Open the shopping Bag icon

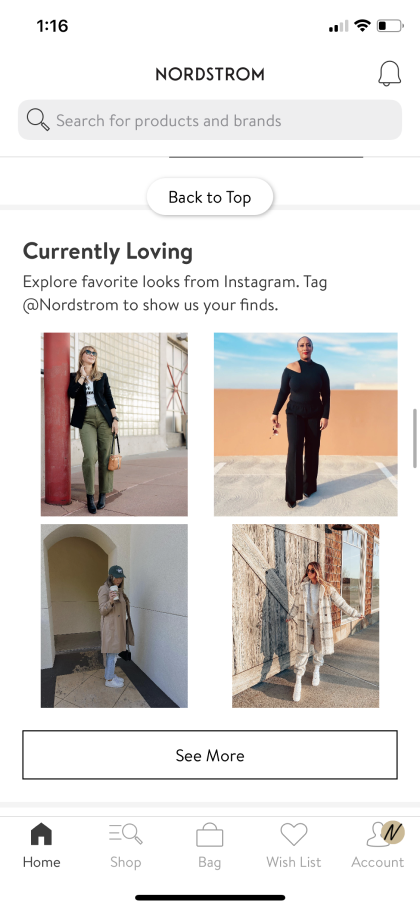pos(209,836)
